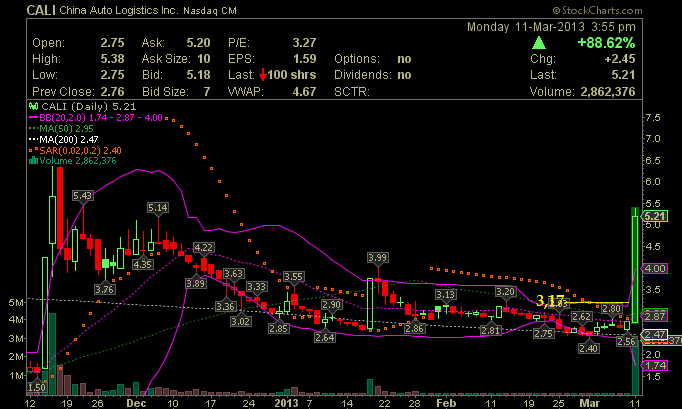This screenshot has height=409, width=682.
Task: Click the High value 5.38
Action: [112, 59]
